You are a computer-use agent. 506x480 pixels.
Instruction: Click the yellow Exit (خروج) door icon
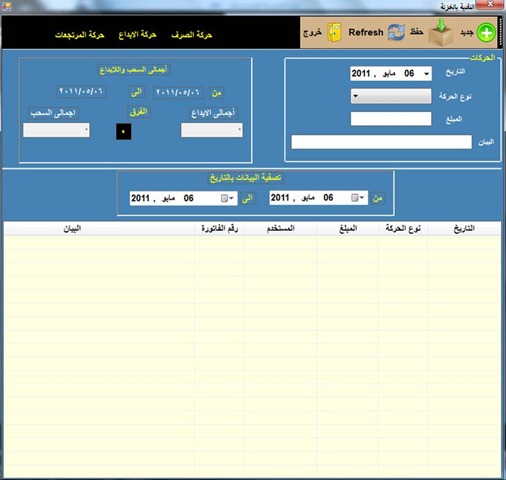334,32
